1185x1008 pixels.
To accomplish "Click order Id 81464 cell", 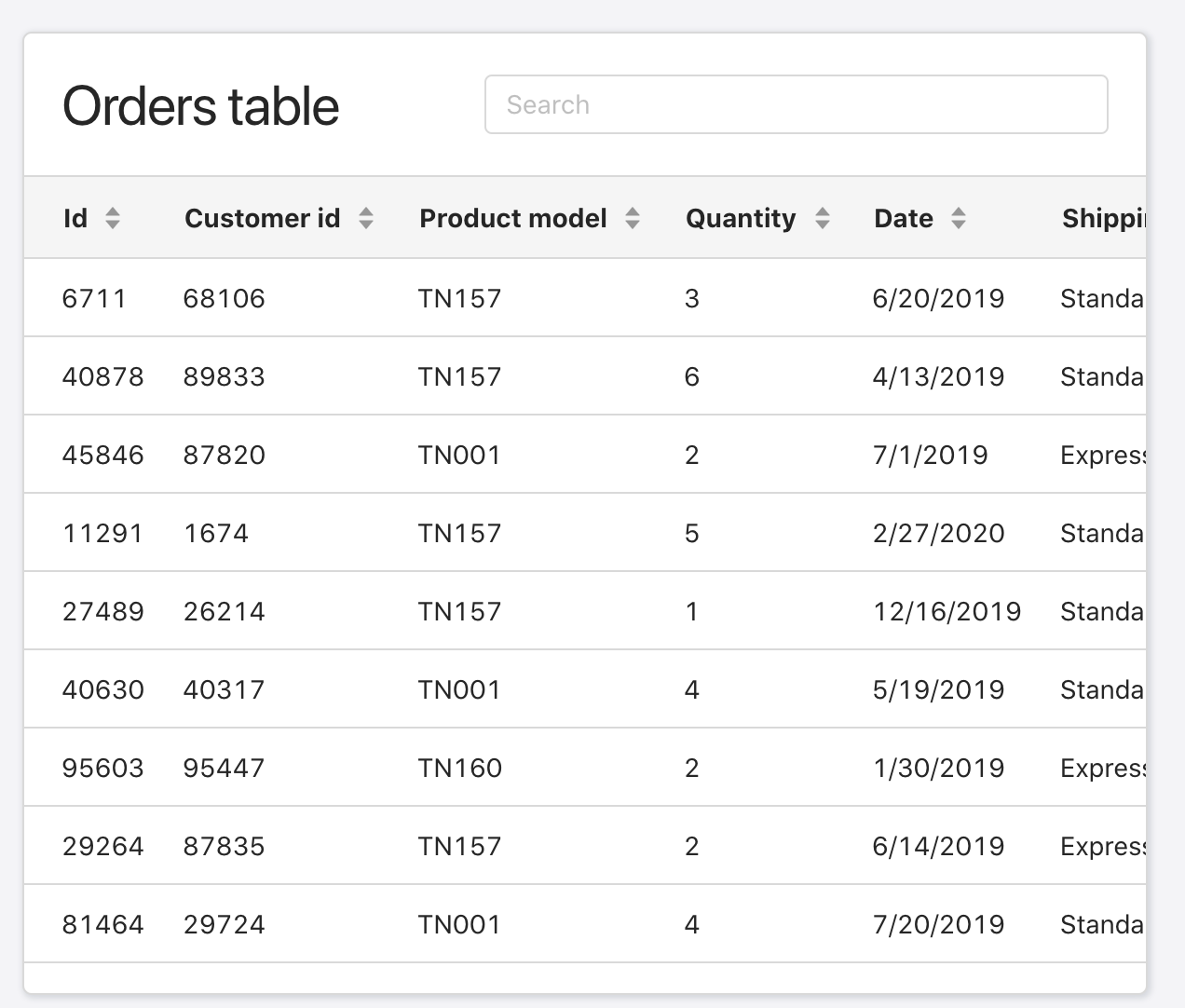I will 102,924.
